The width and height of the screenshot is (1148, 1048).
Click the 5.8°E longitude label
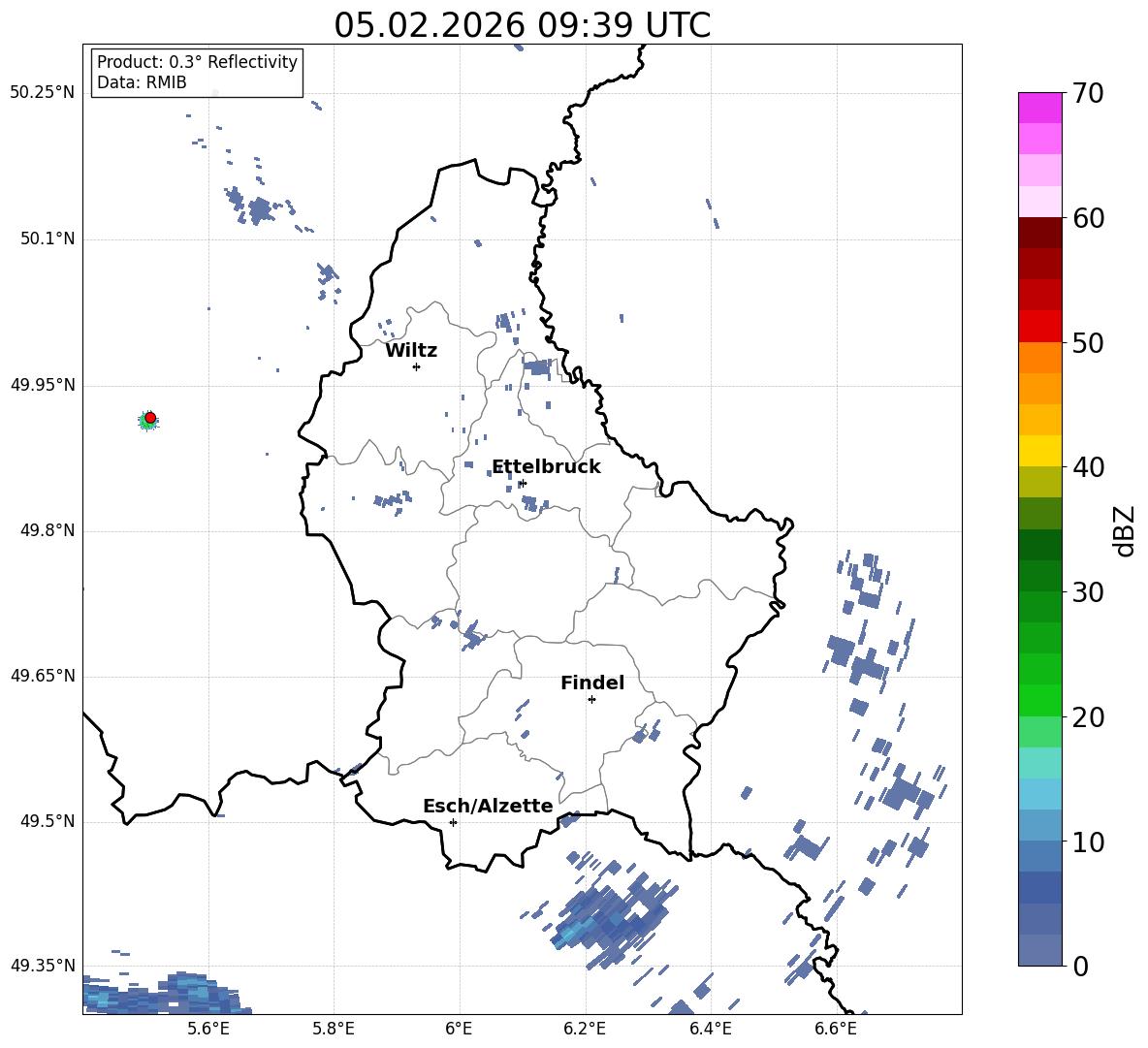coord(334,1029)
